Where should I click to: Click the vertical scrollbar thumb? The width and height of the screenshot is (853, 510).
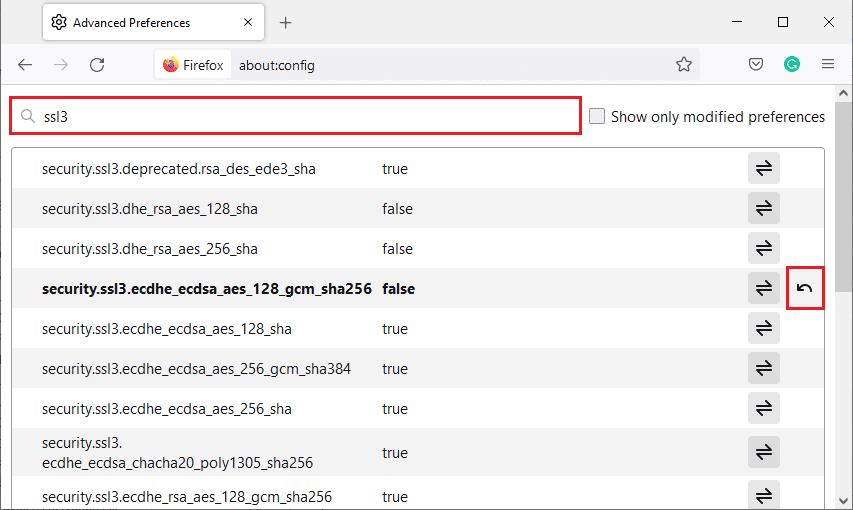[x=843, y=196]
